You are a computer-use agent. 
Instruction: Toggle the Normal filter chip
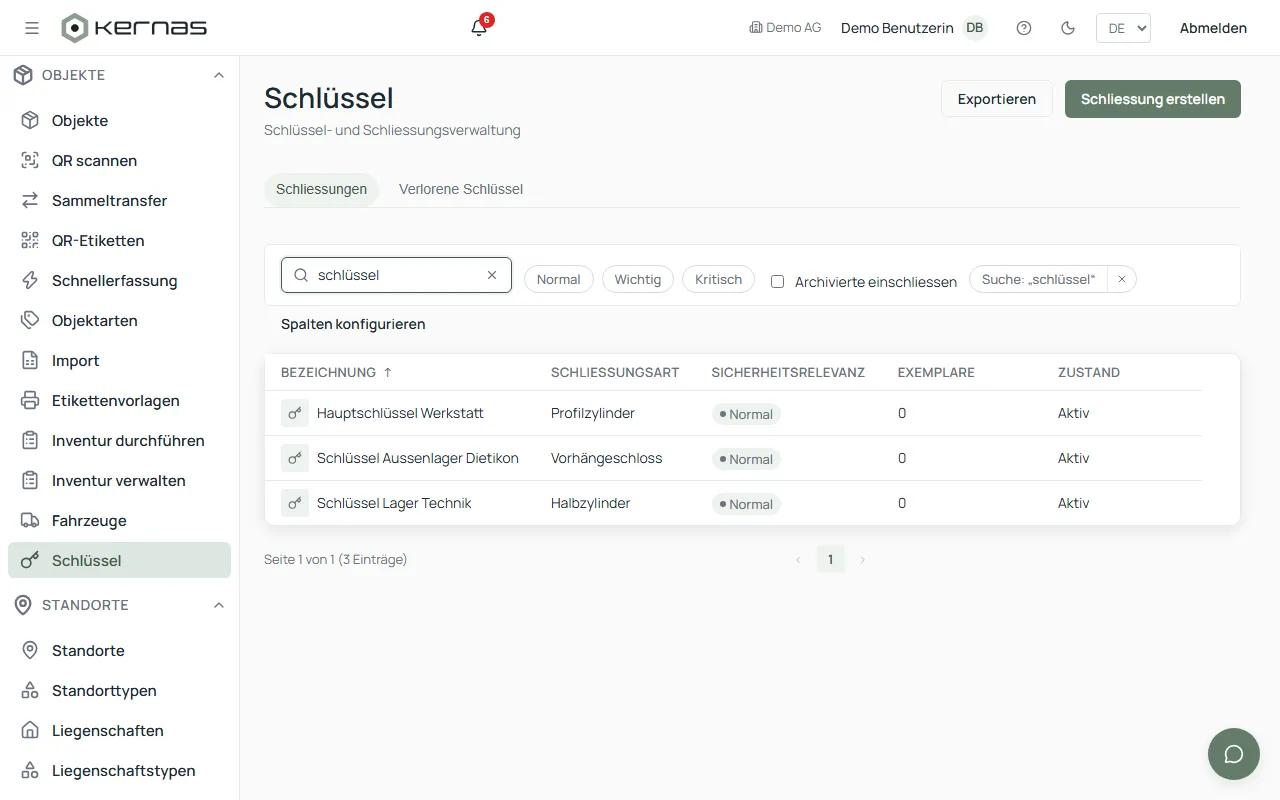(559, 279)
